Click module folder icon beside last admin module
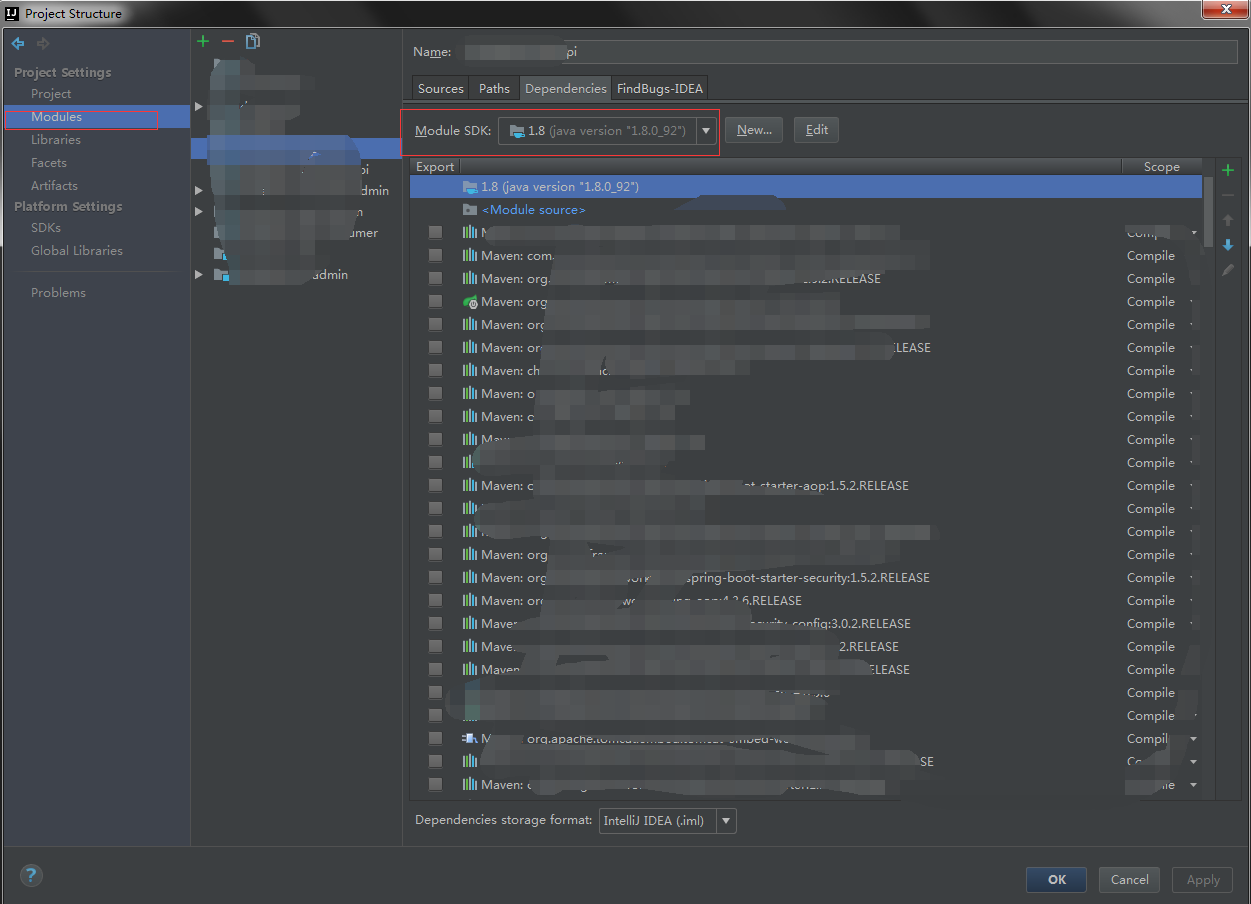The height and width of the screenshot is (904, 1251). (221, 275)
